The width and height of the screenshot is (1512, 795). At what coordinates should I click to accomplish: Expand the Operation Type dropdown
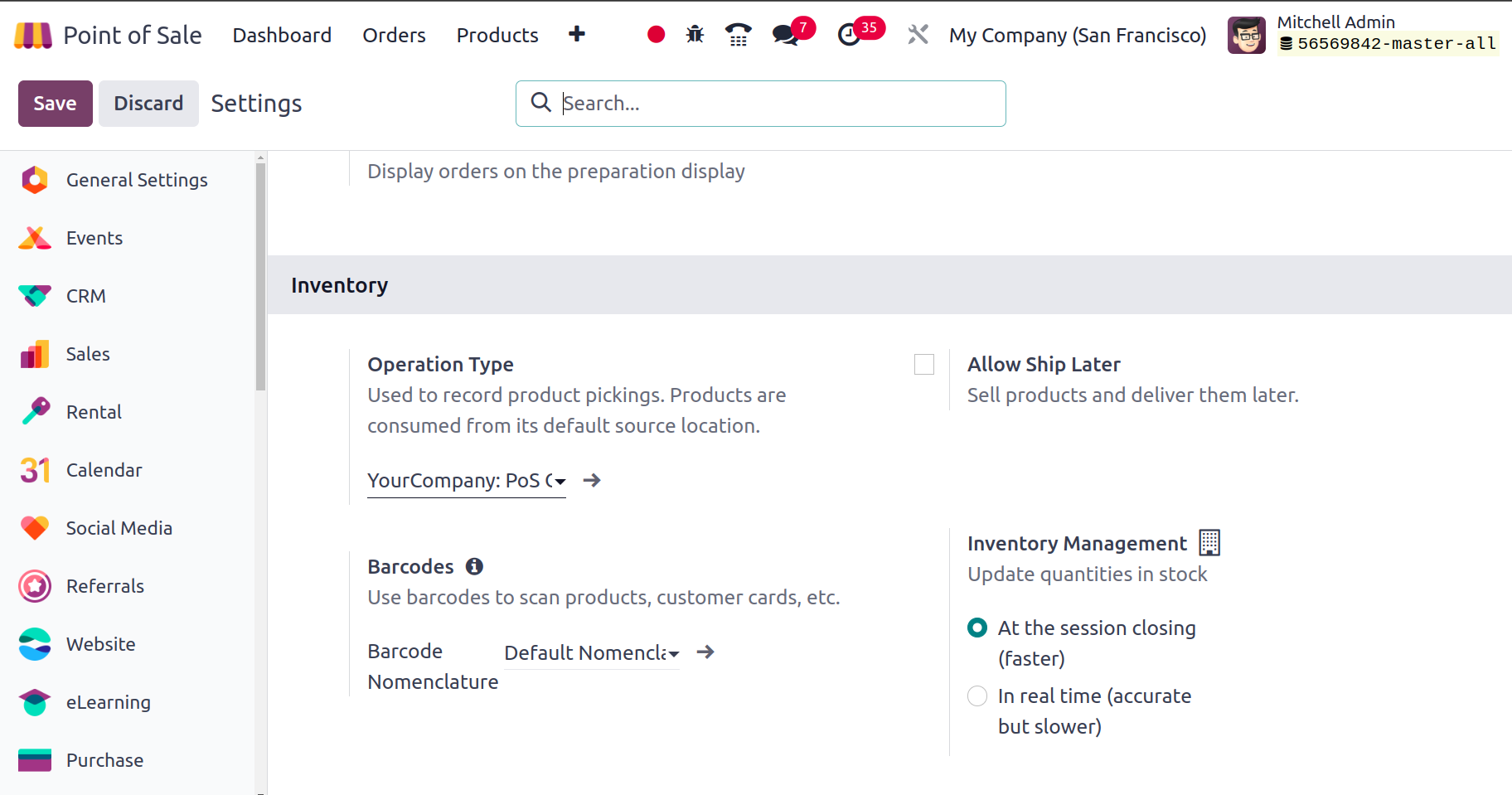point(560,481)
